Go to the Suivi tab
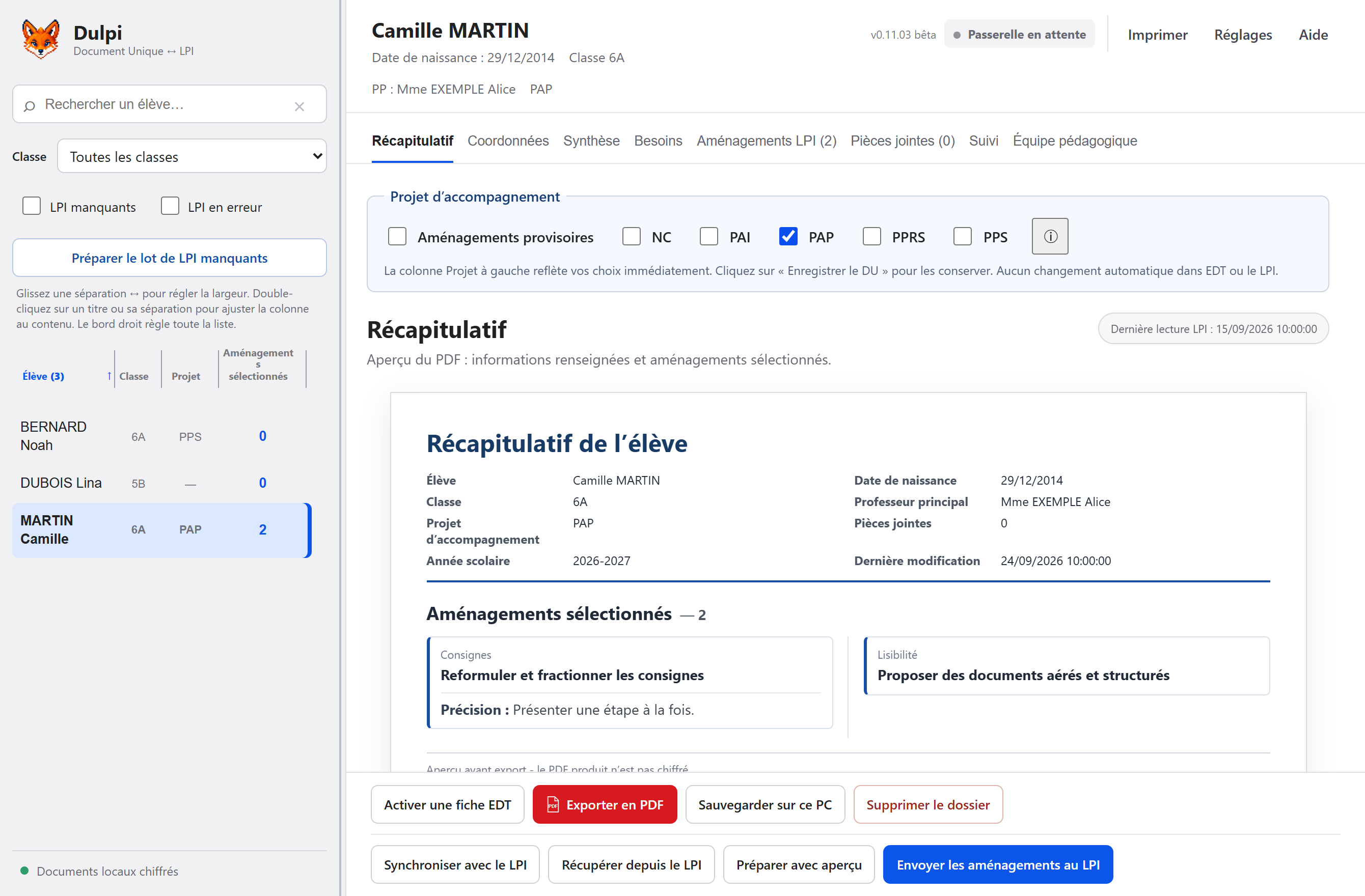The width and height of the screenshot is (1365, 896). coord(983,141)
